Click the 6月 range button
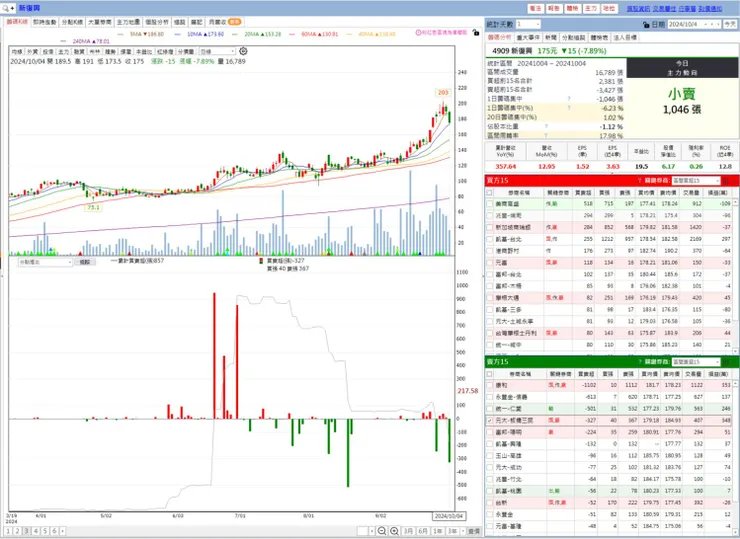740x539 pixels. click(x=423, y=531)
